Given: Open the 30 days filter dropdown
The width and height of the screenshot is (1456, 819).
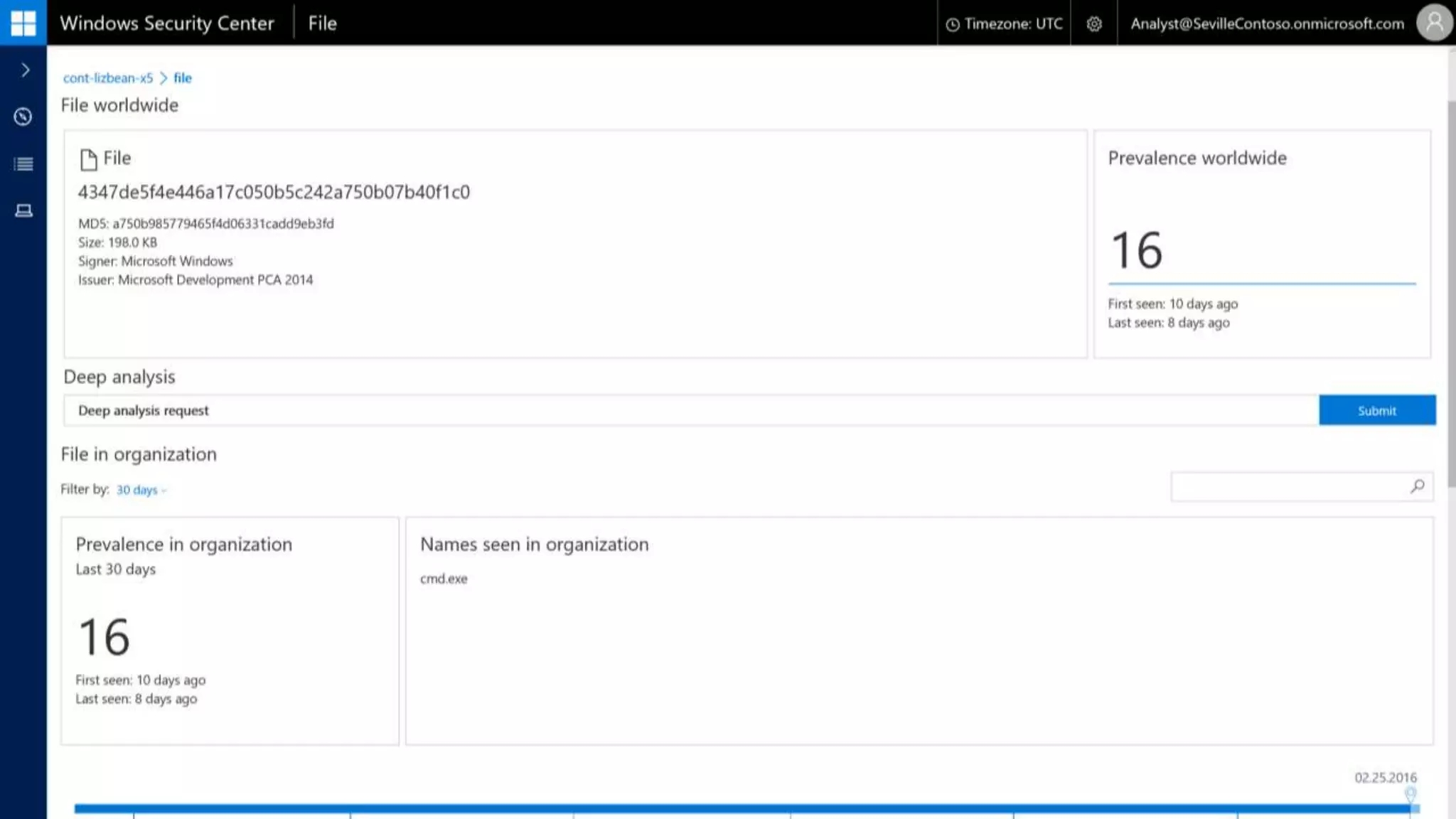Looking at the screenshot, I should 141,490.
